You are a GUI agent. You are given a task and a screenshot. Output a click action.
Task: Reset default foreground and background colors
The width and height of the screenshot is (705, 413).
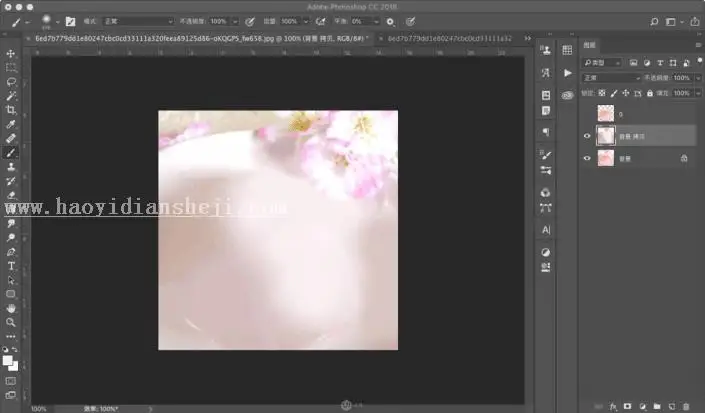pos(5,349)
